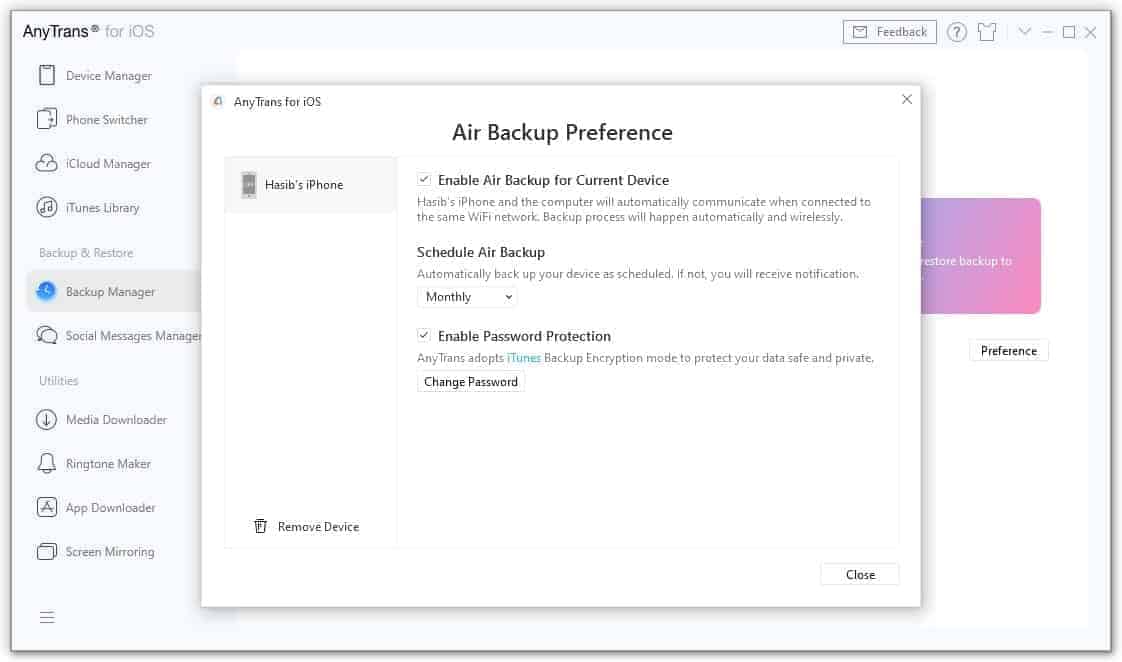The image size is (1122, 662).
Task: Close the Air Backup Preference dialog
Action: coord(859,574)
